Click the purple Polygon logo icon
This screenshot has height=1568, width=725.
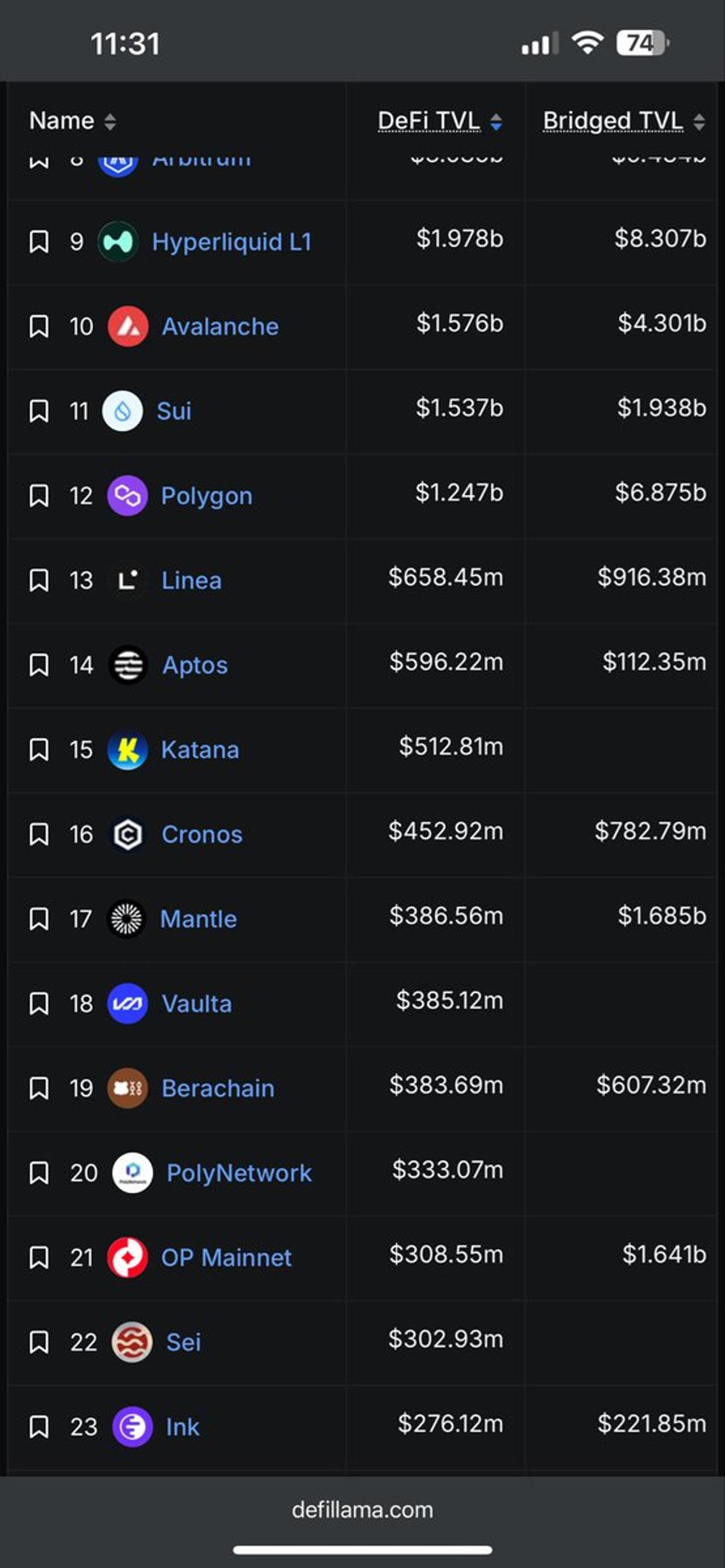(127, 496)
